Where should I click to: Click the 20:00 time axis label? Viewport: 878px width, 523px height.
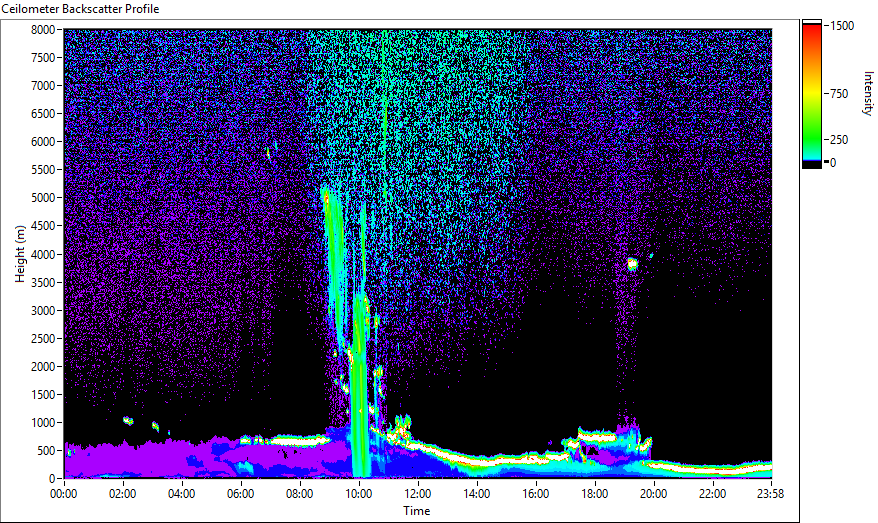click(x=653, y=494)
